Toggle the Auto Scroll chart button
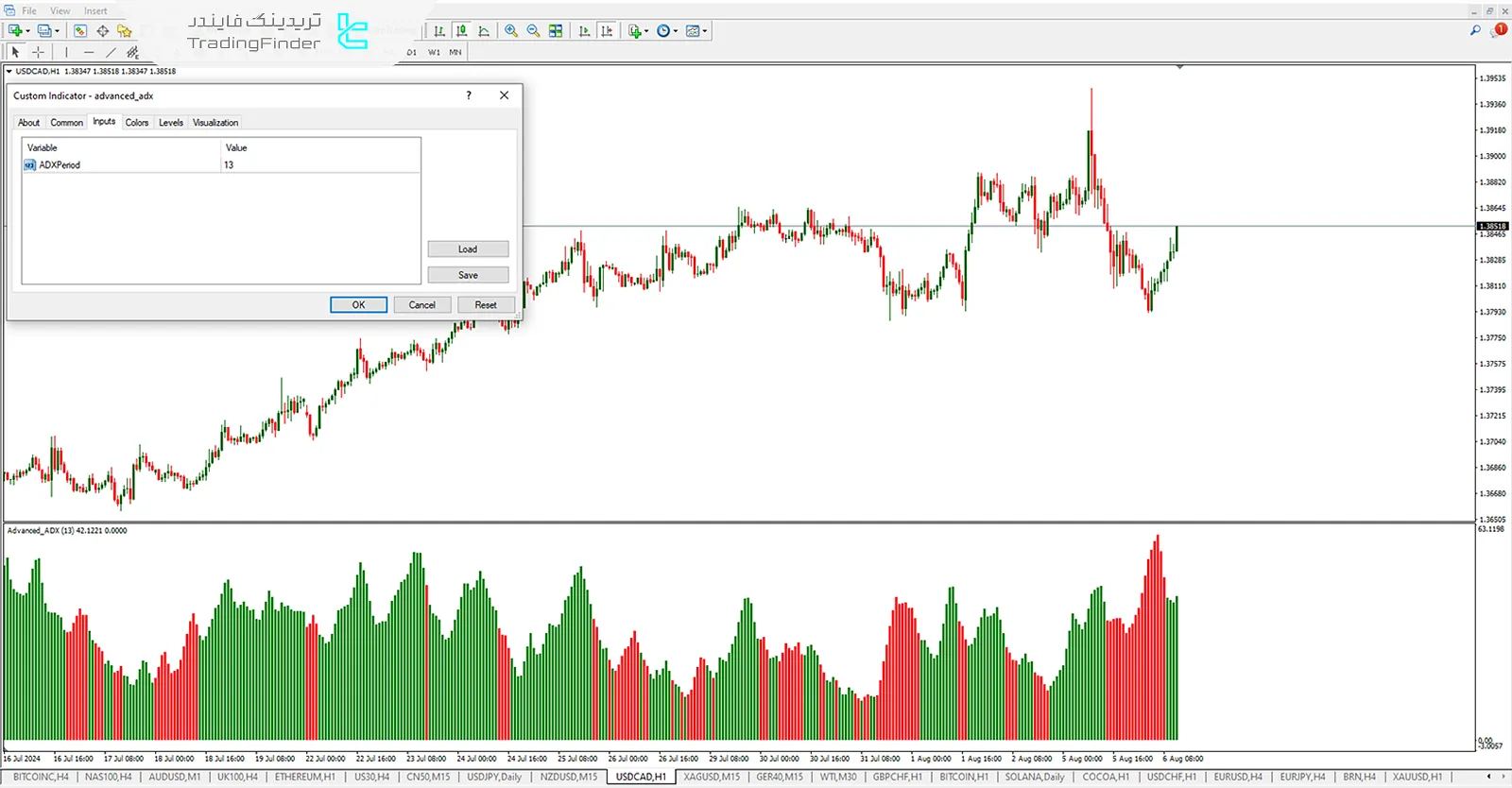1512x788 pixels. click(584, 31)
